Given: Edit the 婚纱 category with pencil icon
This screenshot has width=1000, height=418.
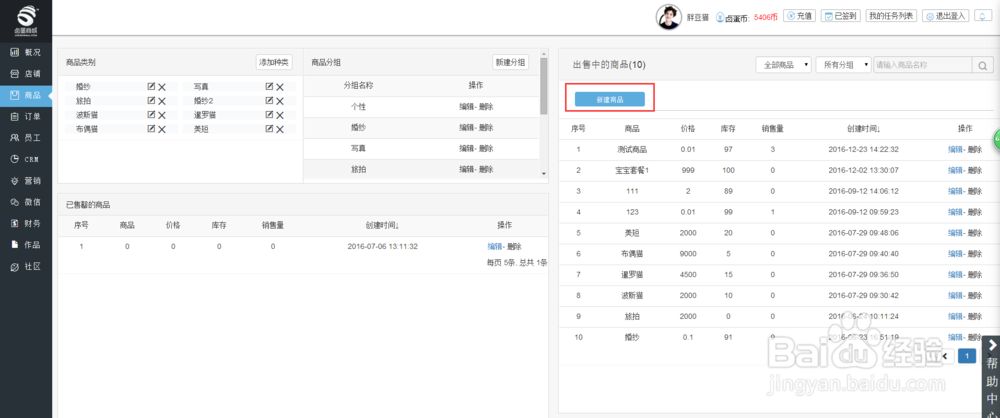Looking at the screenshot, I should [x=151, y=86].
